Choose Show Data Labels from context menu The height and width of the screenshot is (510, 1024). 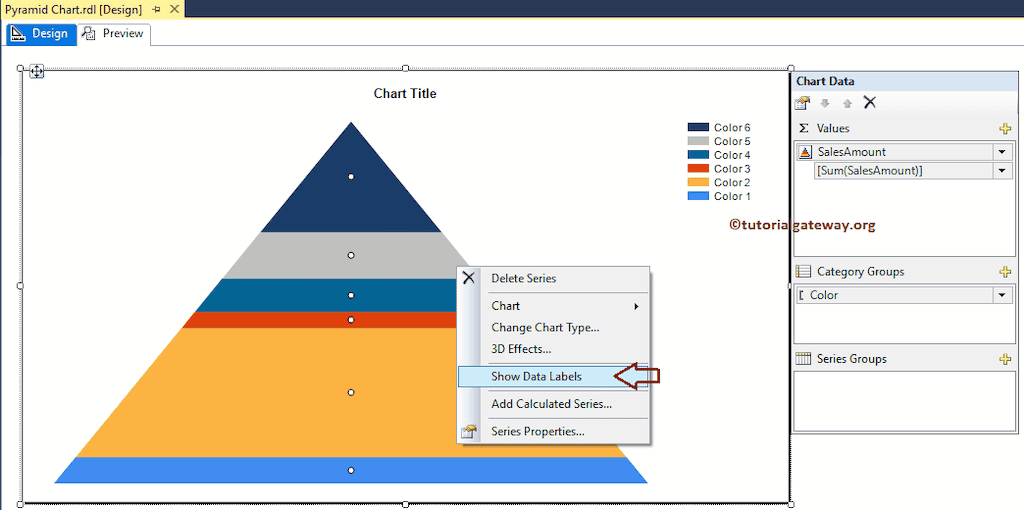click(553, 376)
